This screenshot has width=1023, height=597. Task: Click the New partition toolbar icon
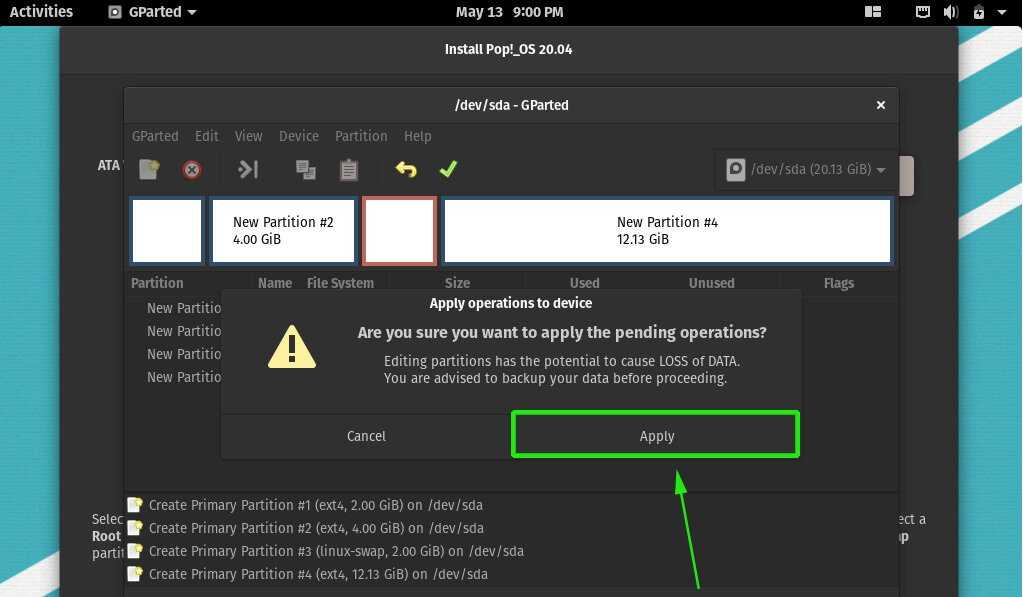(149, 170)
